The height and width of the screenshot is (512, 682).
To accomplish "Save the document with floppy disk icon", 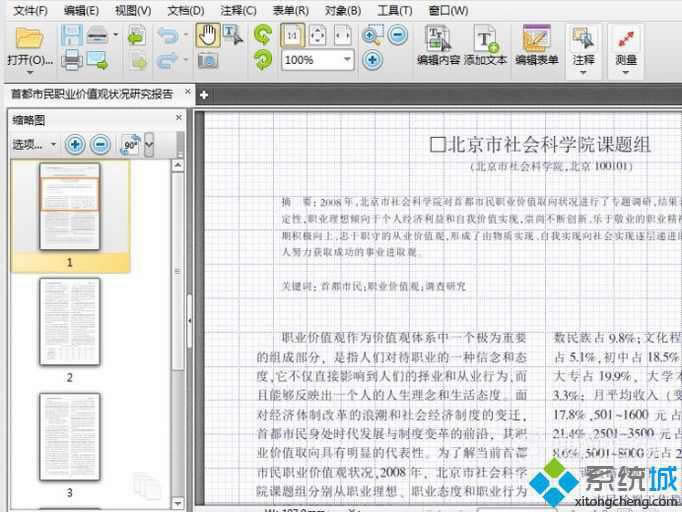I will [71, 36].
